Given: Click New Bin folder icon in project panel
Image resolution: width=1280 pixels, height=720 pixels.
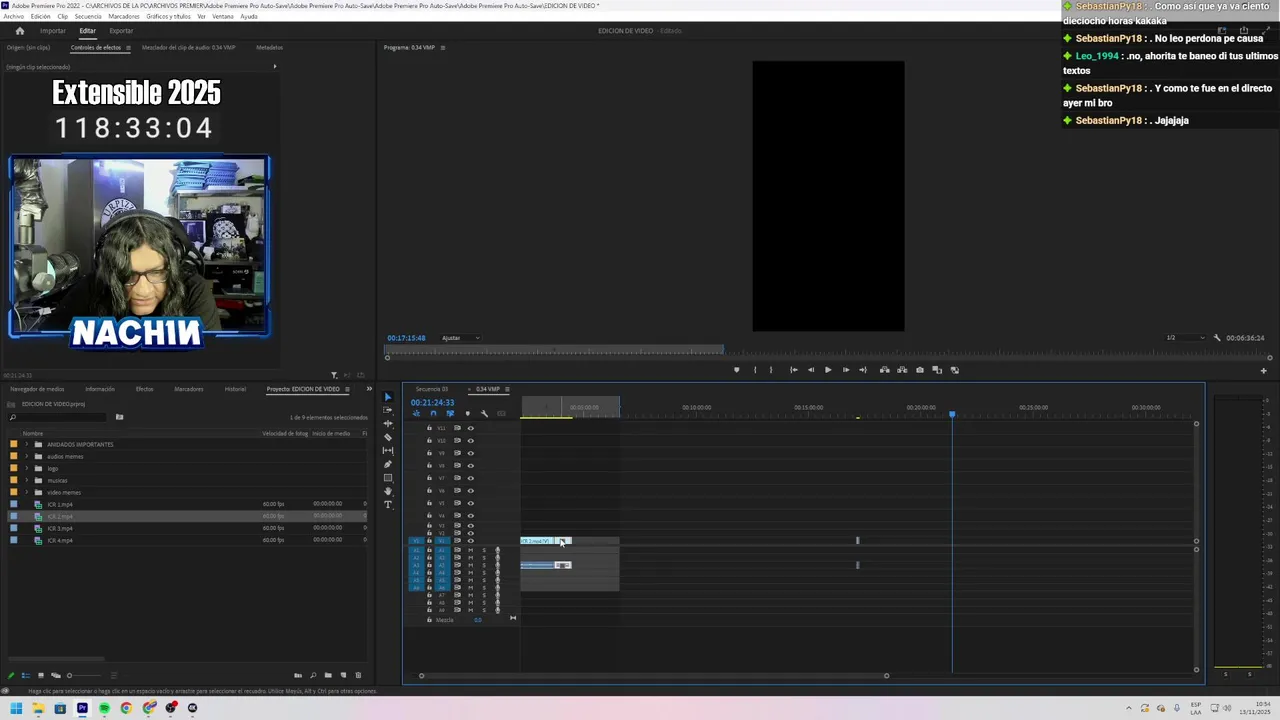Looking at the screenshot, I should click(x=328, y=675).
